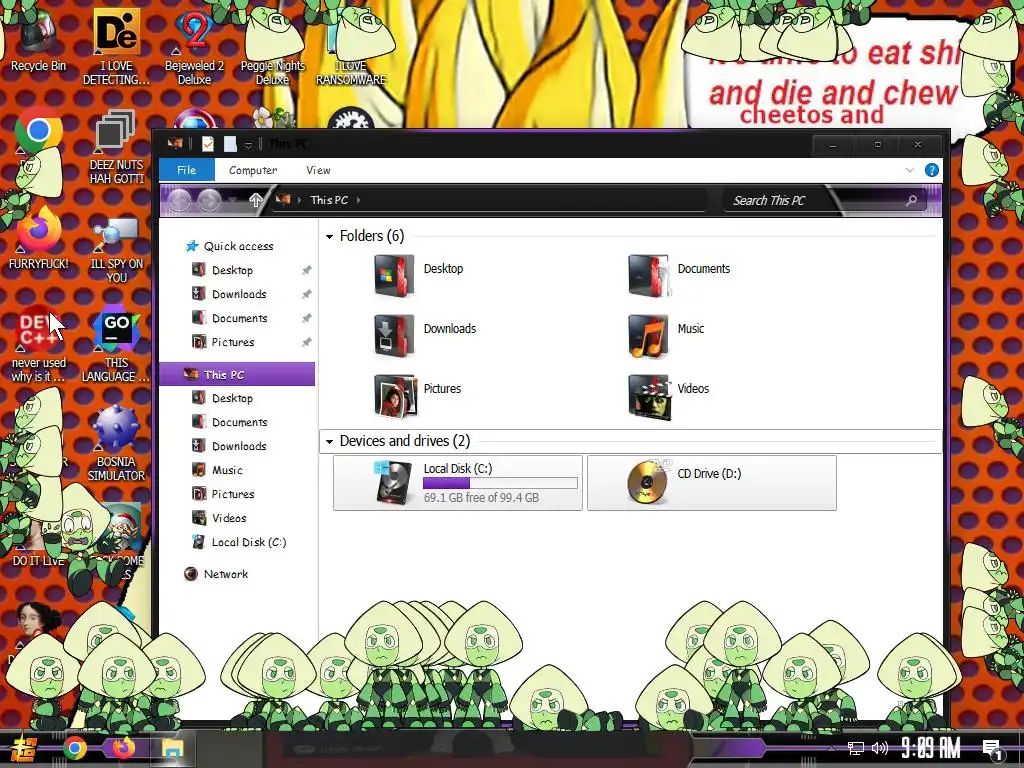
Task: Select the Local Disk (C:) drive tile
Action: (x=458, y=483)
